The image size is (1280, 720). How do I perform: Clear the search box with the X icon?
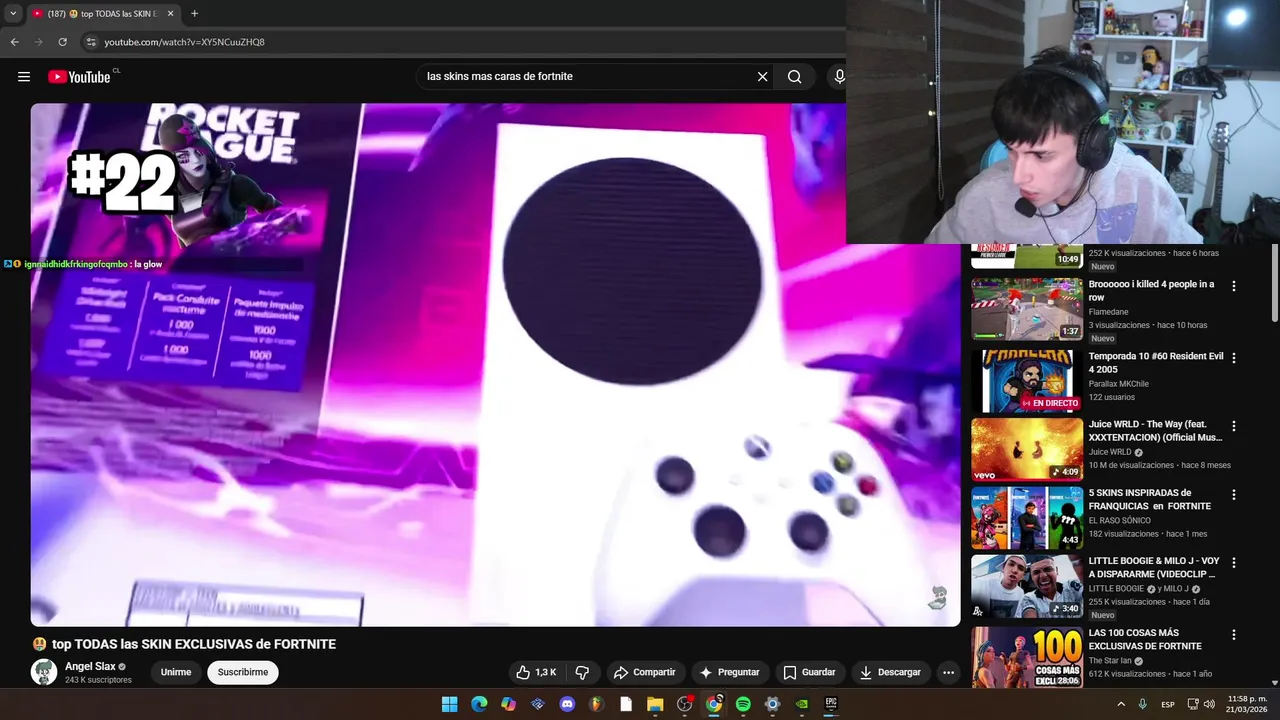pyautogui.click(x=762, y=77)
